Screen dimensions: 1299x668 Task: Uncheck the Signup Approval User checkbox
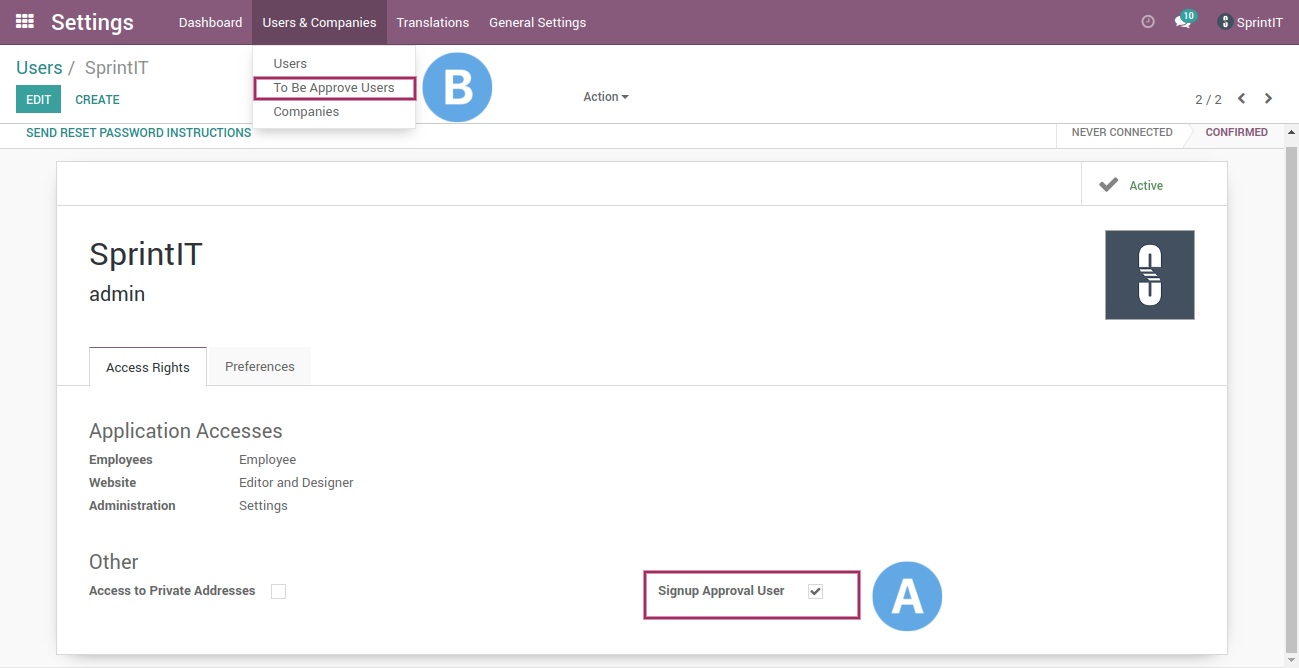point(815,591)
